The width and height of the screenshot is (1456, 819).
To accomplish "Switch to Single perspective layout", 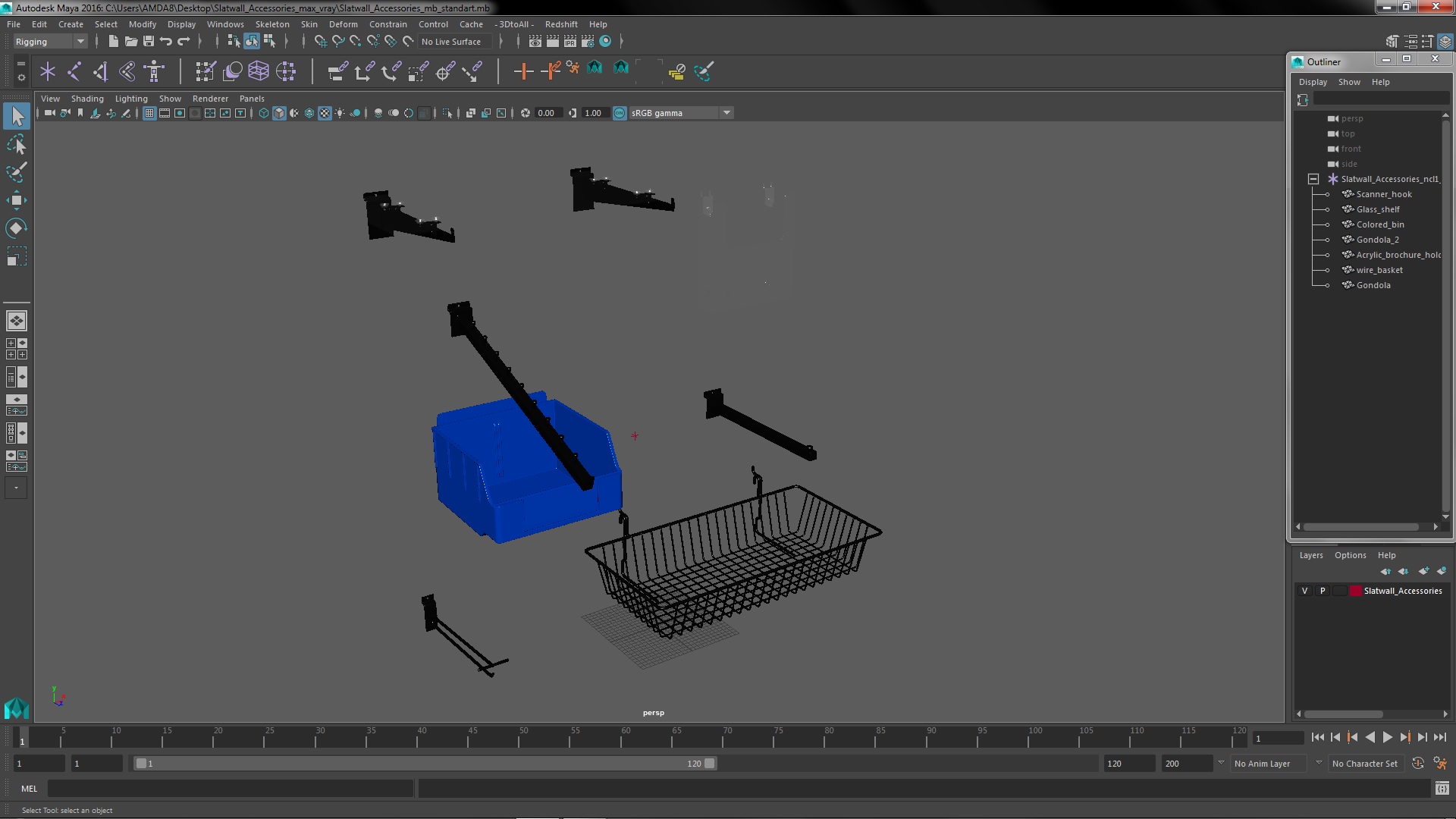I will coord(17,321).
